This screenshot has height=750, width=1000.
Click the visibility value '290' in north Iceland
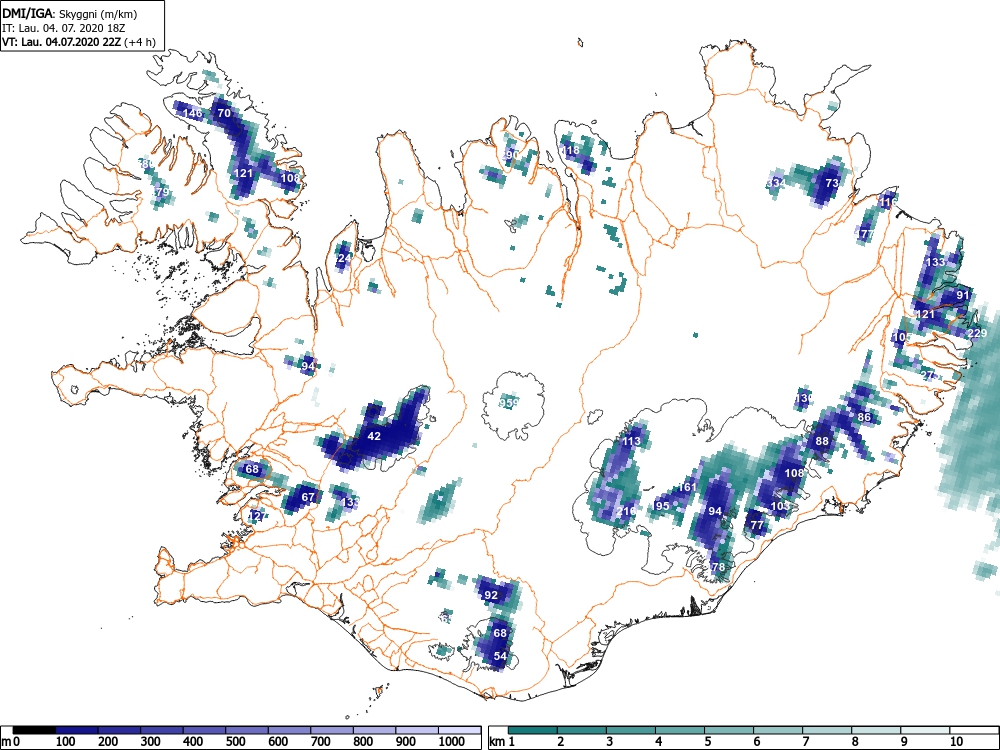510,155
